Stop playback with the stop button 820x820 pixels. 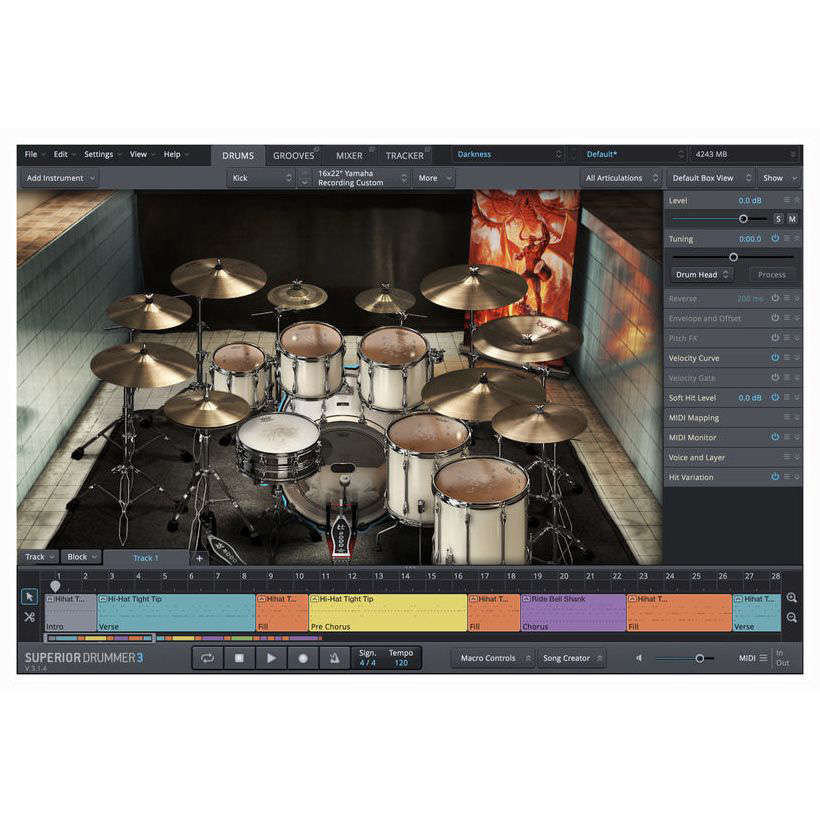click(x=239, y=658)
